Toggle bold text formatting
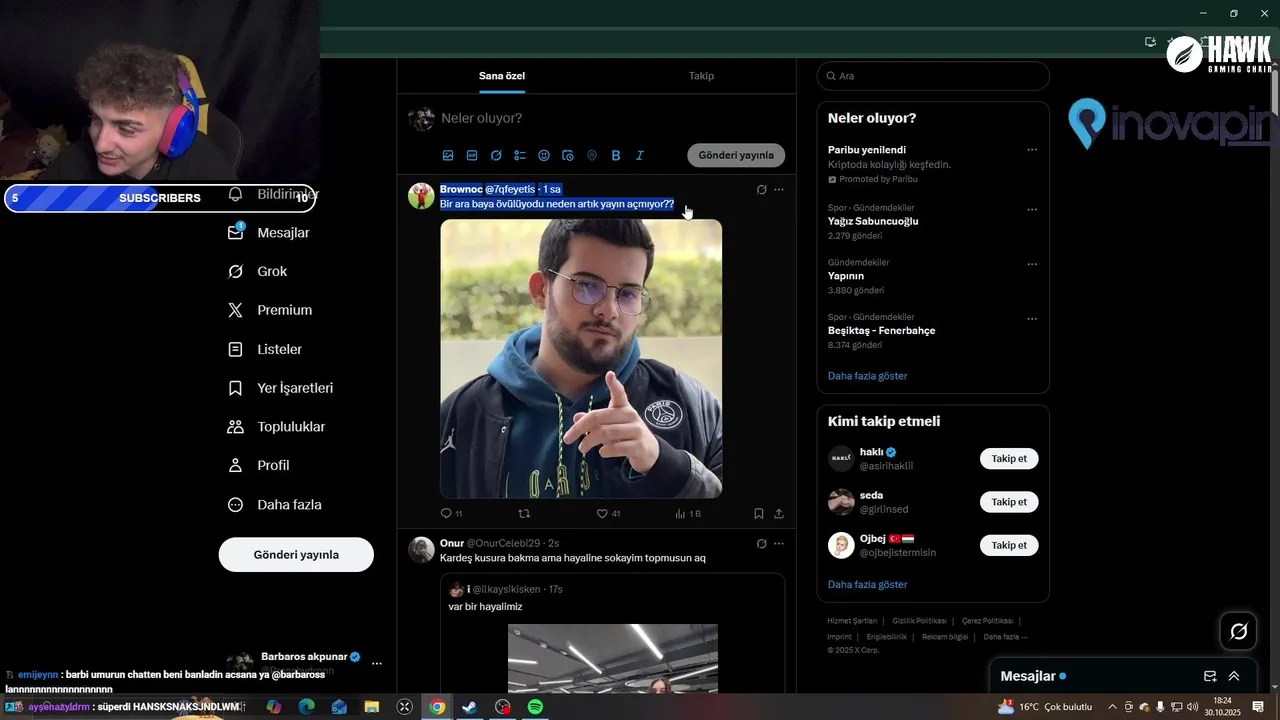This screenshot has height=720, width=1280. point(616,155)
